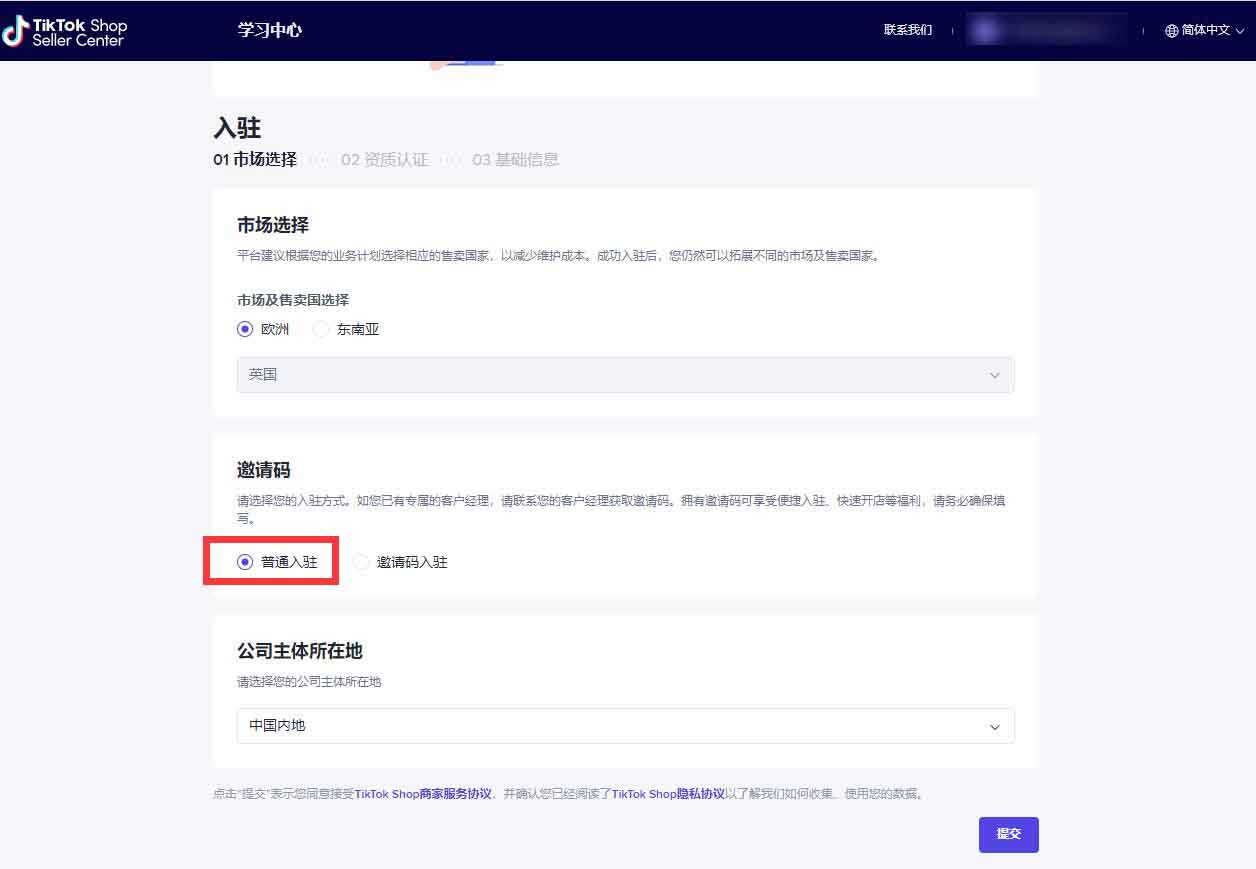Click the 请选择您的公司主体所在地 hint text
This screenshot has width=1256, height=869.
coord(309,682)
